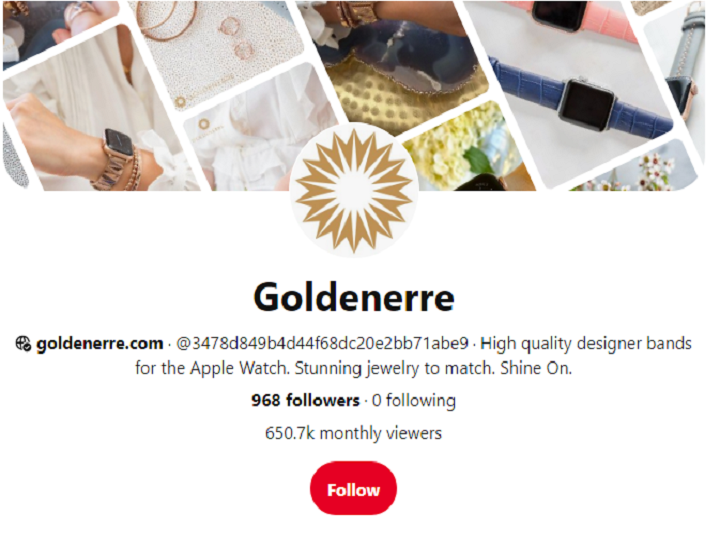The height and width of the screenshot is (540, 720).
Task: Click the 650.7k monthly viewers text
Action: (353, 433)
